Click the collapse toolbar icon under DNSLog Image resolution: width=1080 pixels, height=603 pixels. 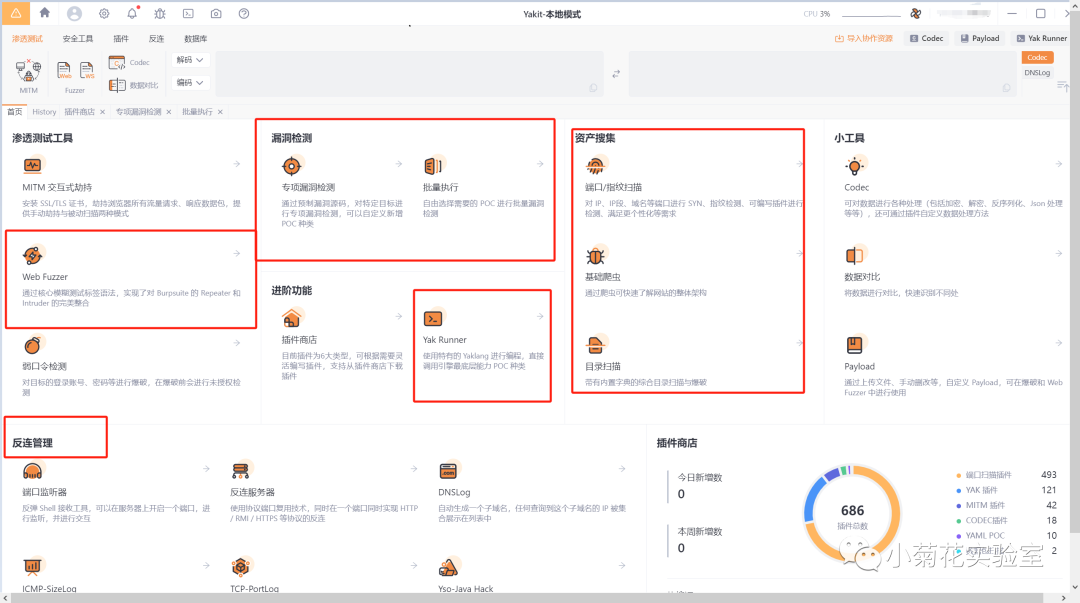coord(1062,86)
